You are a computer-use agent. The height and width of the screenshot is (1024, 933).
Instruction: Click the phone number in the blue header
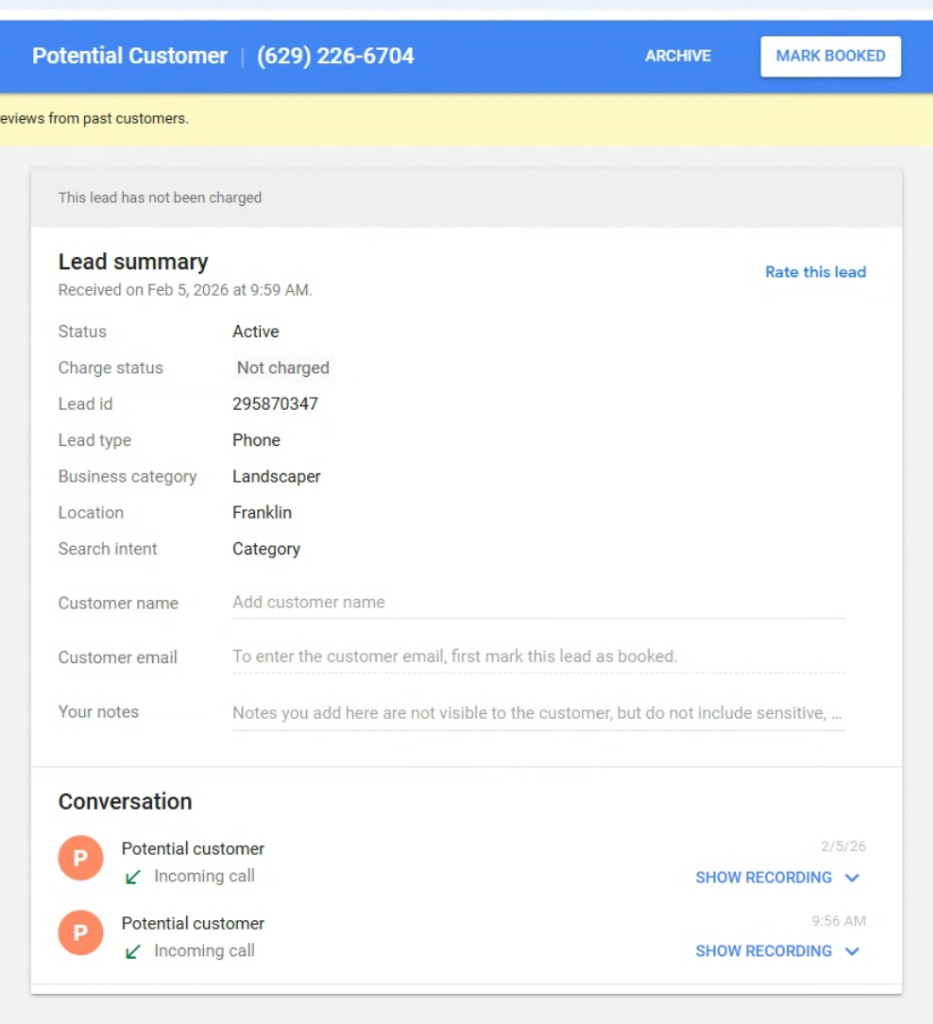click(335, 56)
